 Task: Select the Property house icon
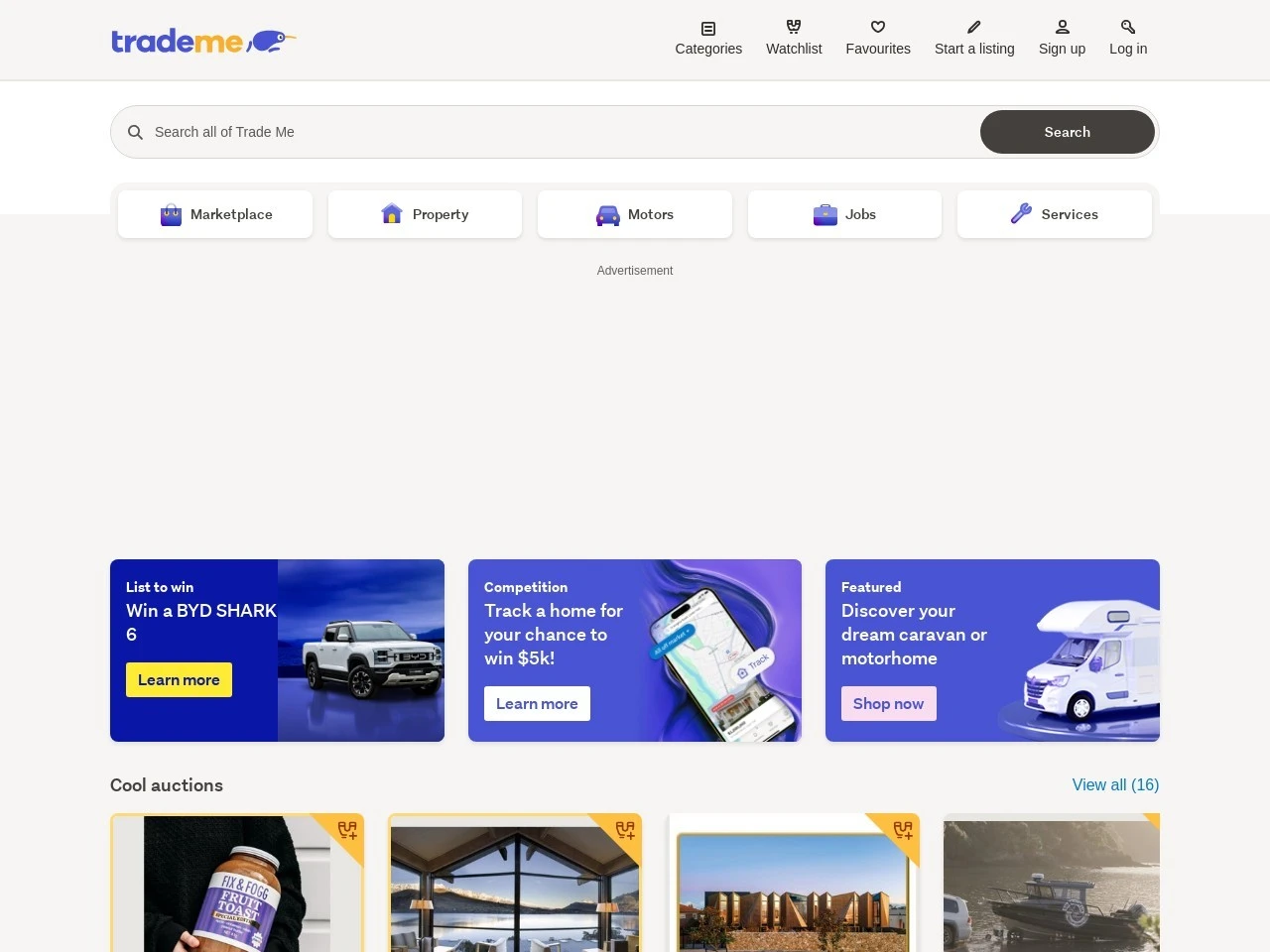392,214
